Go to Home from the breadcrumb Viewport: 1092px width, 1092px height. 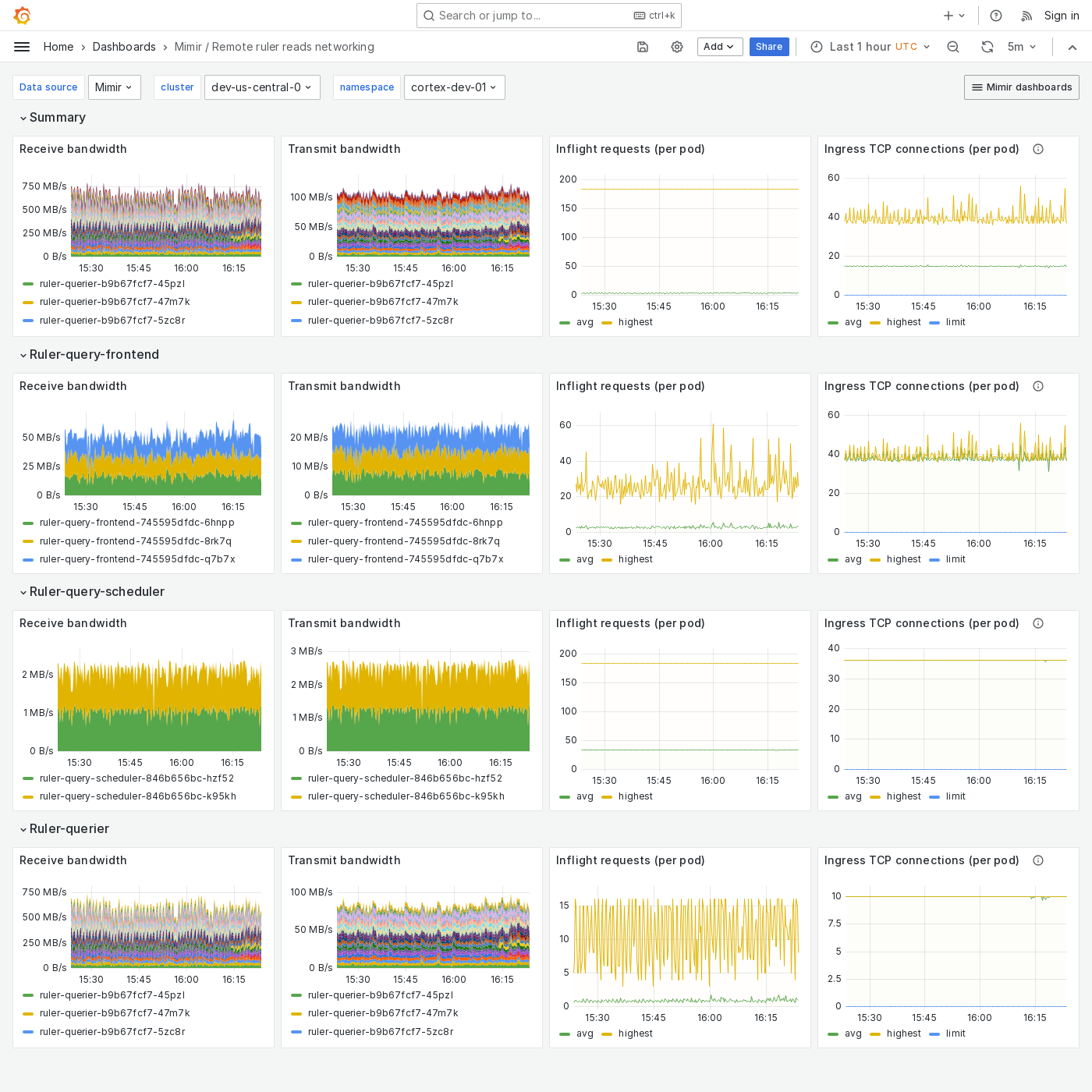(x=58, y=47)
